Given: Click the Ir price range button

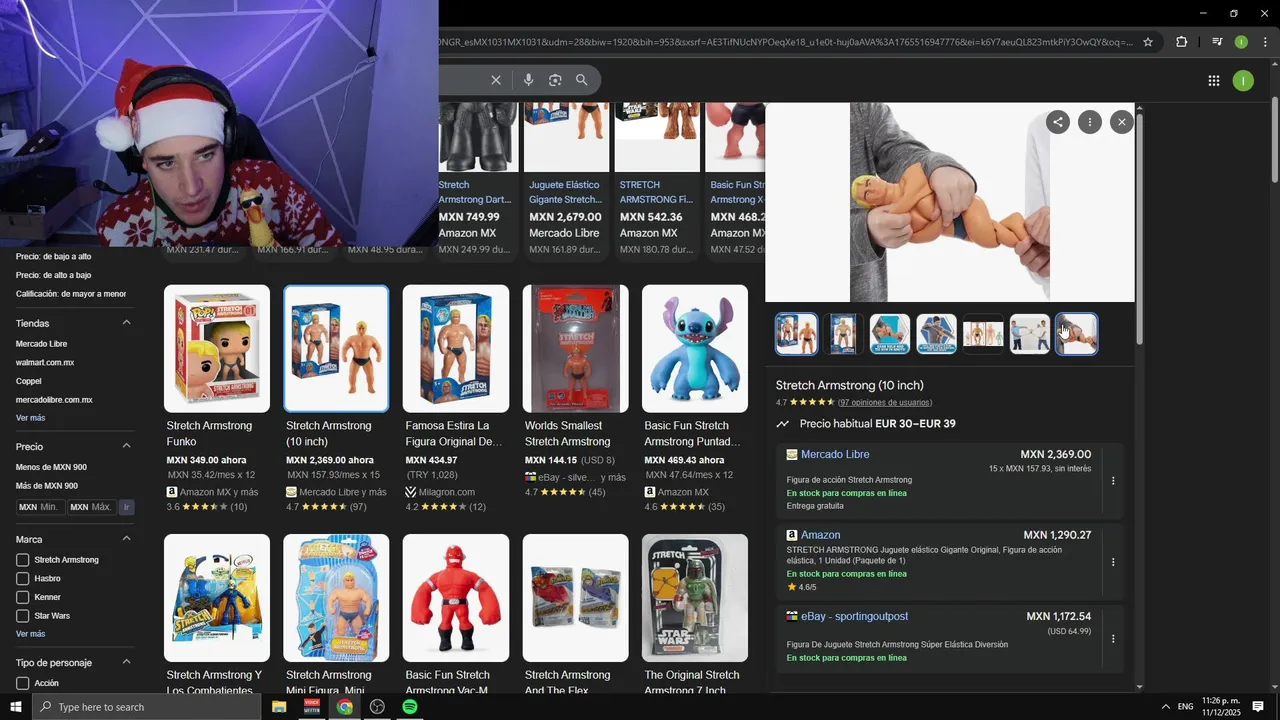Looking at the screenshot, I should click(x=126, y=507).
